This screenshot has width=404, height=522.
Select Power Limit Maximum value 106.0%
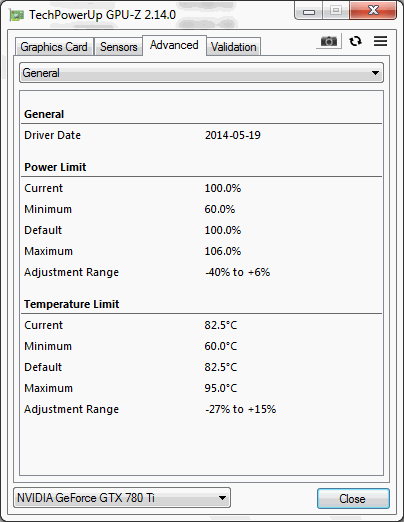click(223, 251)
